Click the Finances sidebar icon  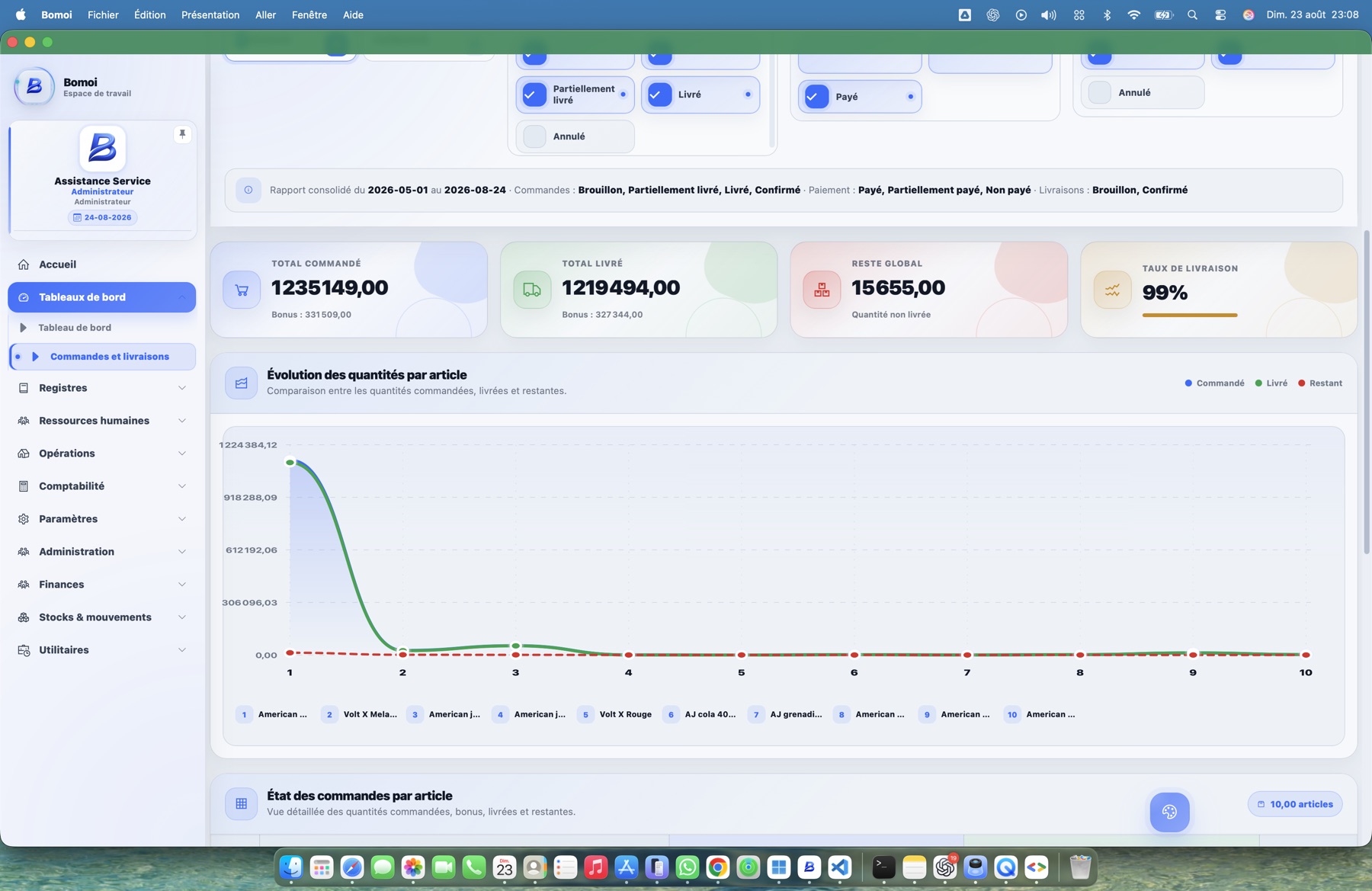(x=24, y=585)
